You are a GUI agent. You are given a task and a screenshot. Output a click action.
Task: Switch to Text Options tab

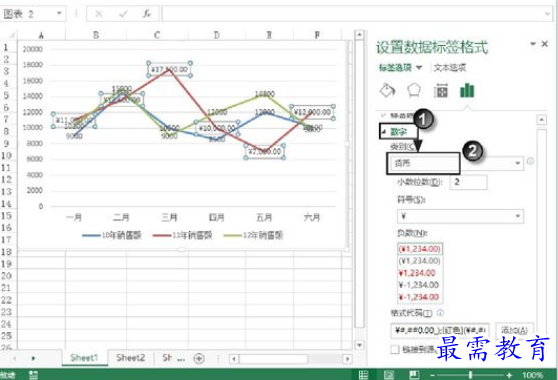pos(450,68)
